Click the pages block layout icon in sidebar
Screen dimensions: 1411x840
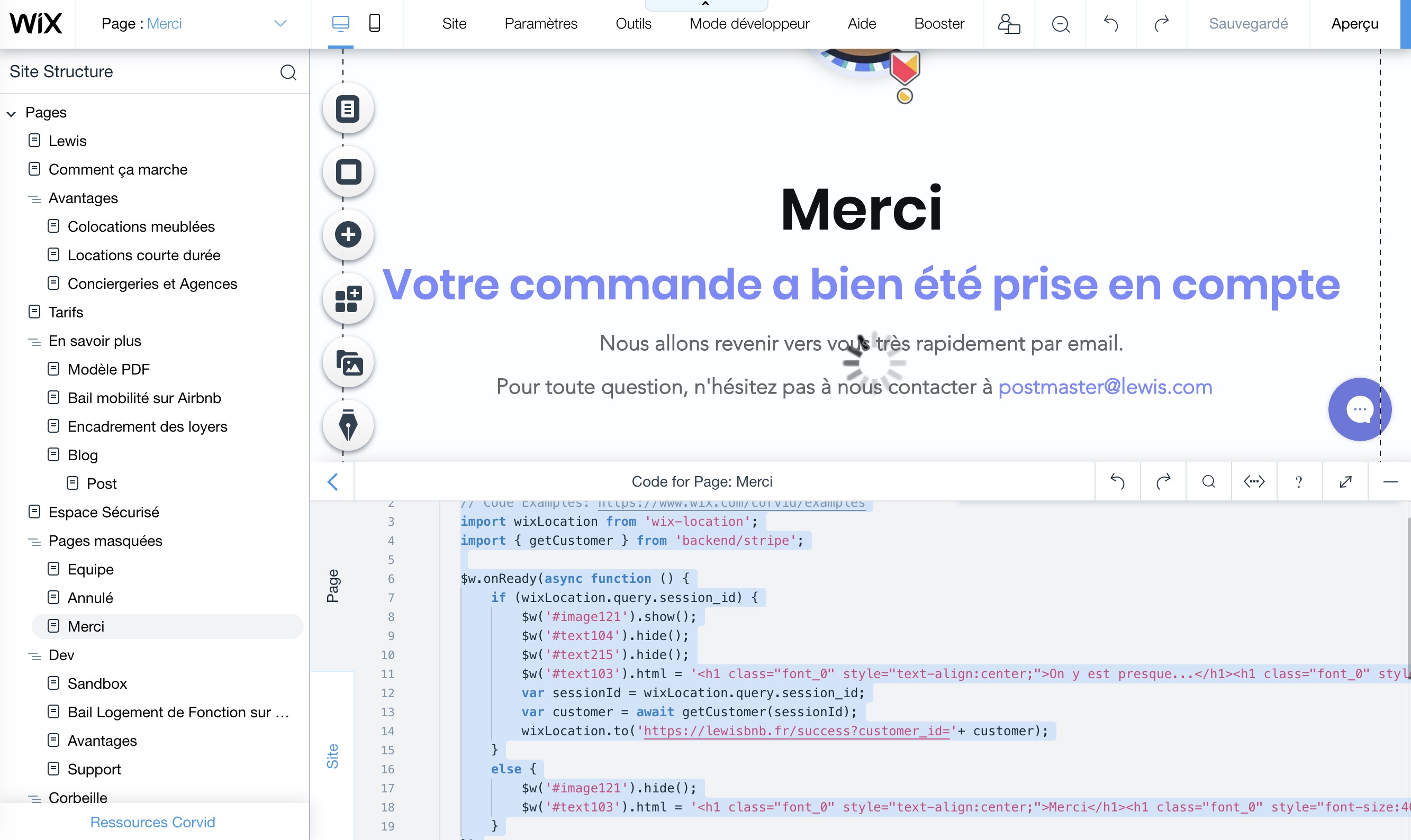coord(348,298)
